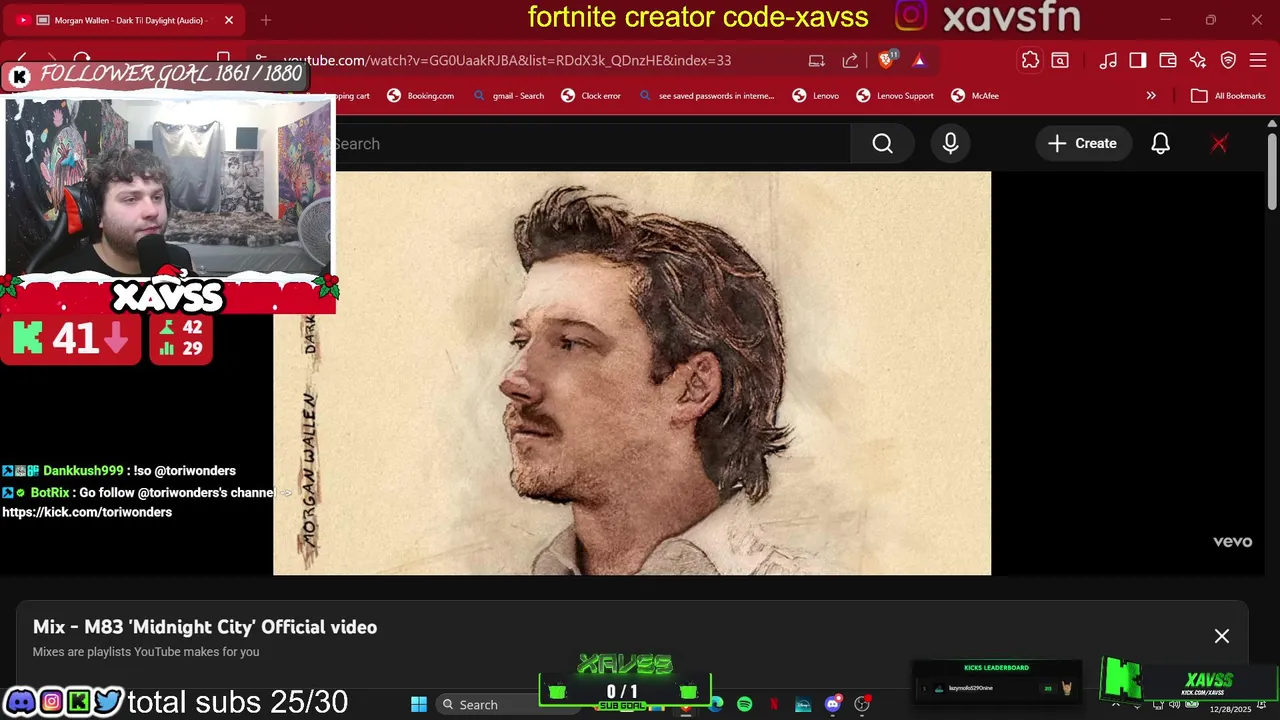
Task: Click the address bar URL
Action: (x=507, y=60)
